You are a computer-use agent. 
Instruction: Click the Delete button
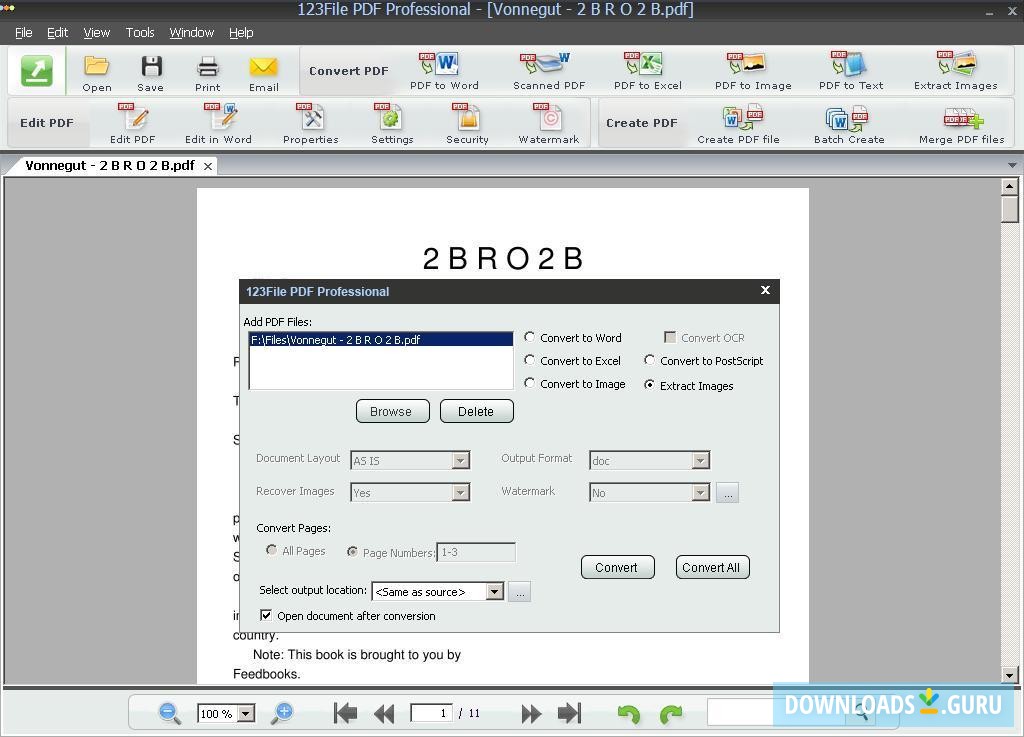pos(477,411)
